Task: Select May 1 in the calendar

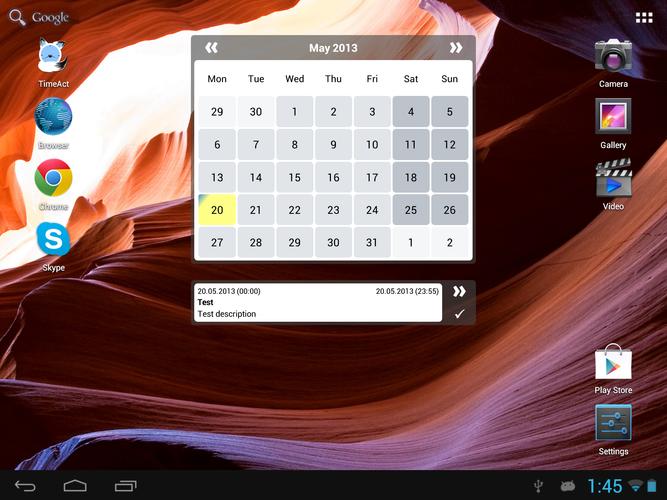Action: [x=294, y=111]
